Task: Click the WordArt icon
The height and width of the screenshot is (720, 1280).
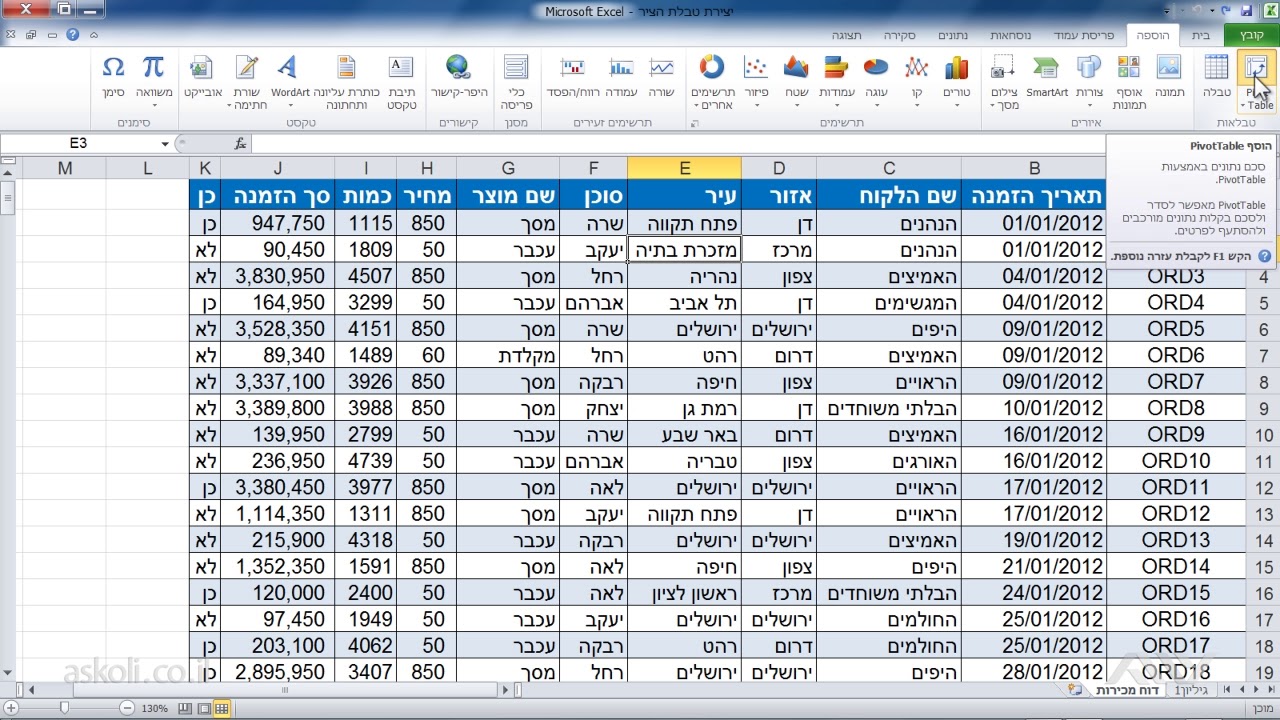Action: [x=289, y=78]
